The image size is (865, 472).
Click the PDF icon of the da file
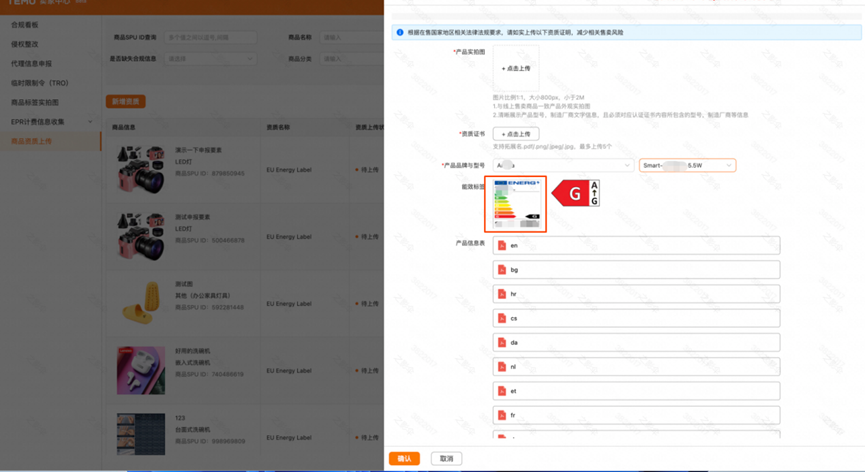pos(501,342)
